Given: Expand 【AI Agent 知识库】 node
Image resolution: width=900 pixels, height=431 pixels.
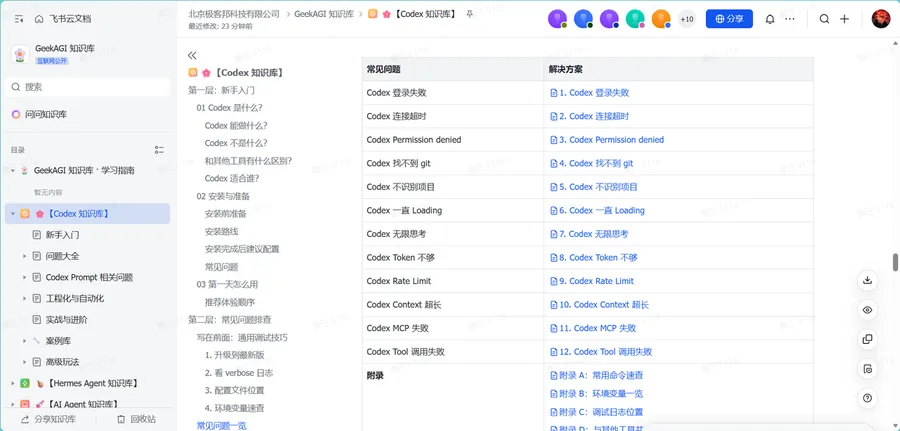Looking at the screenshot, I should coord(13,405).
